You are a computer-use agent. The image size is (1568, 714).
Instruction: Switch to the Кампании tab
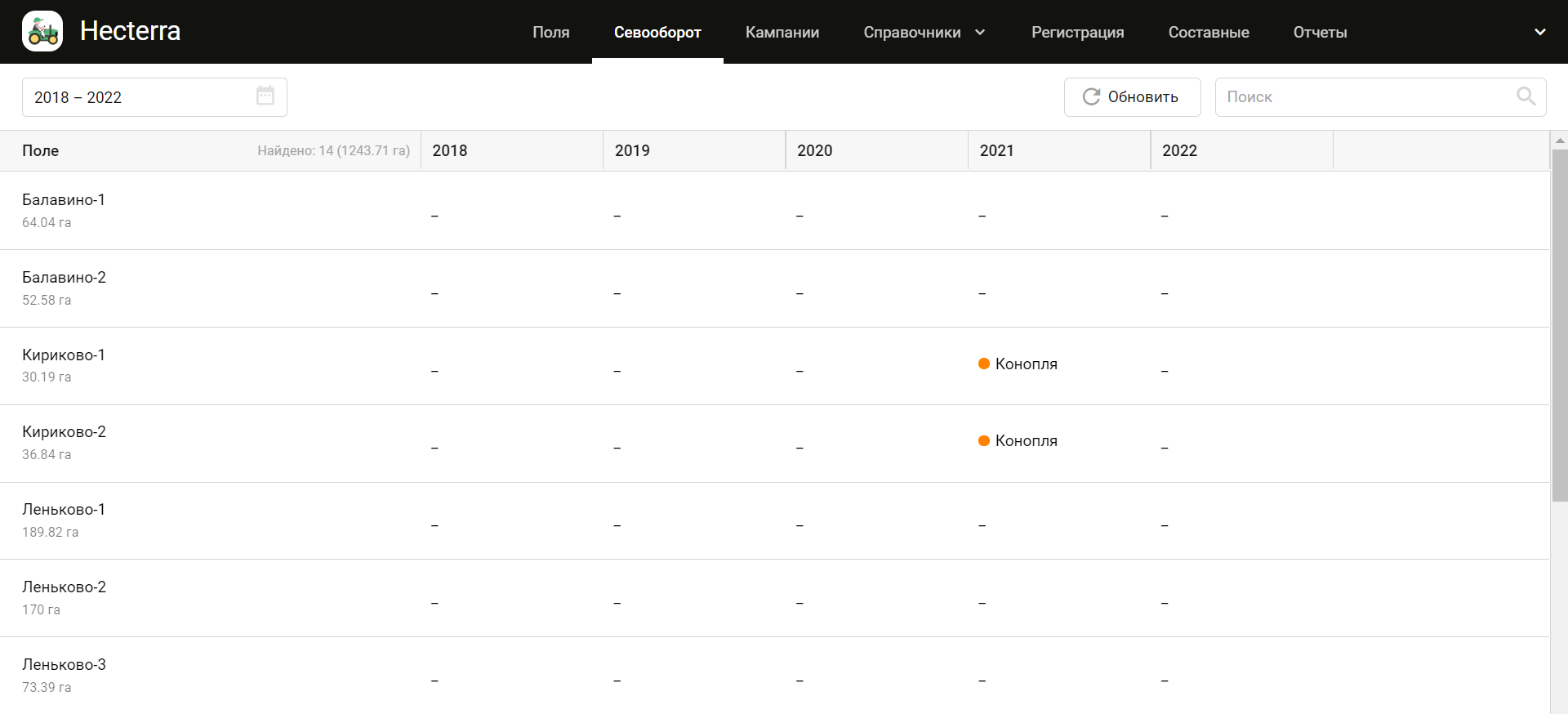tap(782, 32)
